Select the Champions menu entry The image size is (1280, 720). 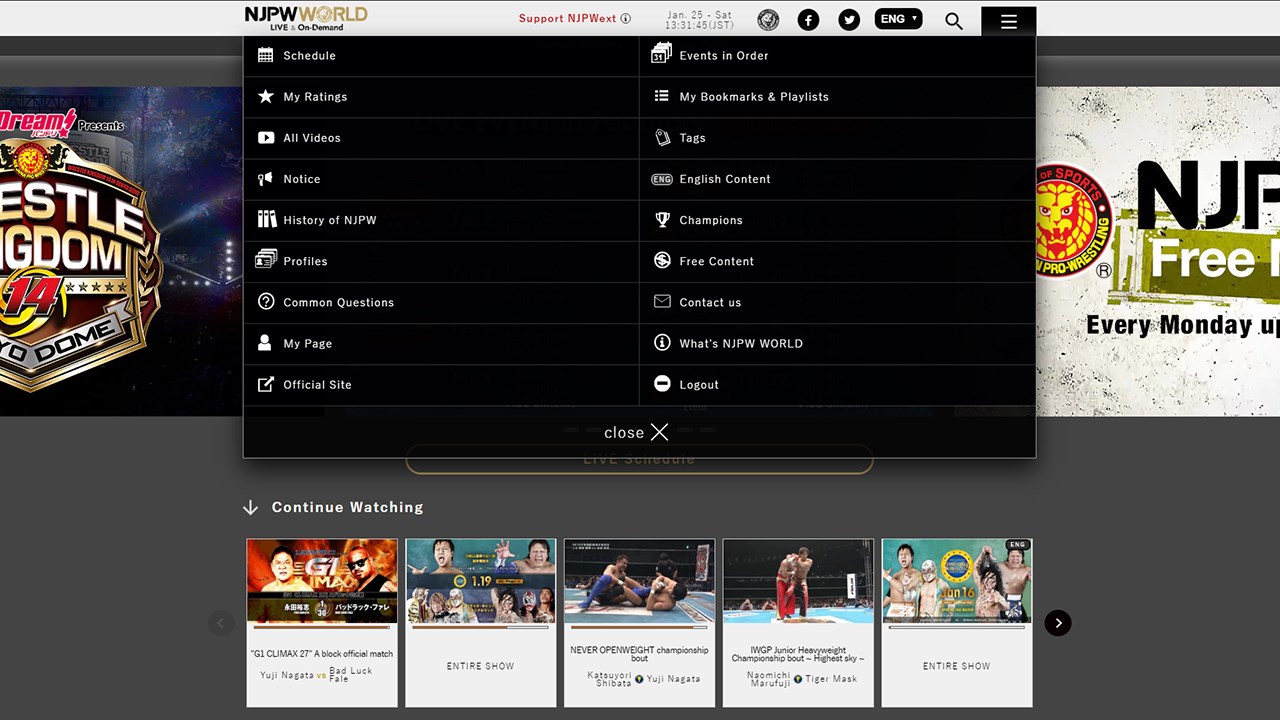(837, 220)
